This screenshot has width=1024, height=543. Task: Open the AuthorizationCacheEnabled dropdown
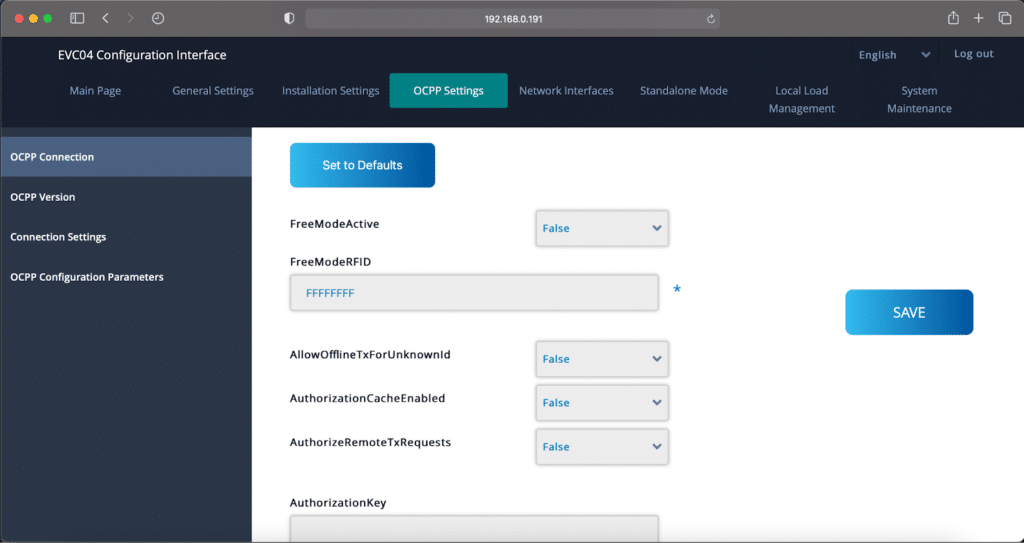602,403
